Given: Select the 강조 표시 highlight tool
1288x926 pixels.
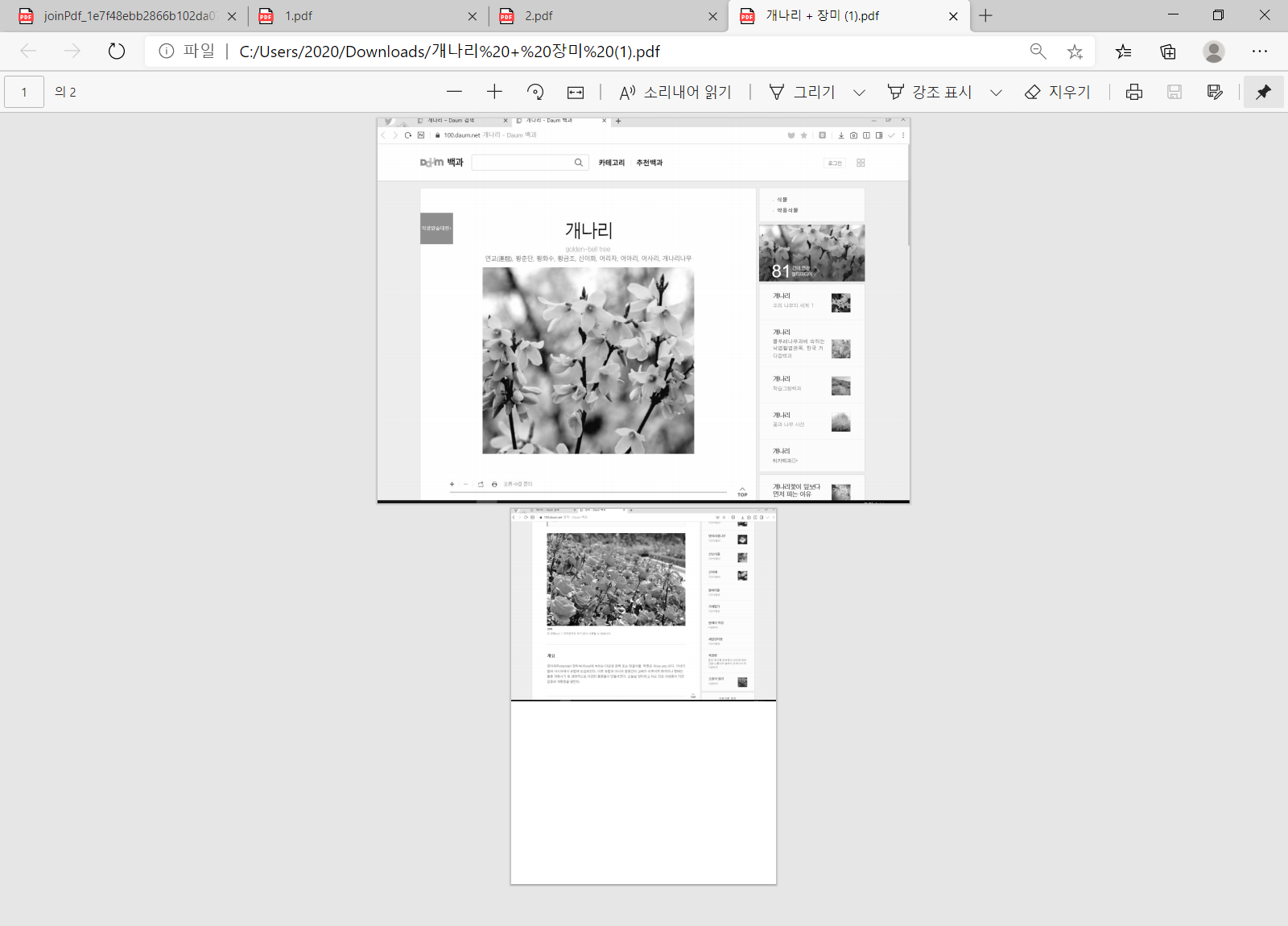Looking at the screenshot, I should (x=930, y=92).
